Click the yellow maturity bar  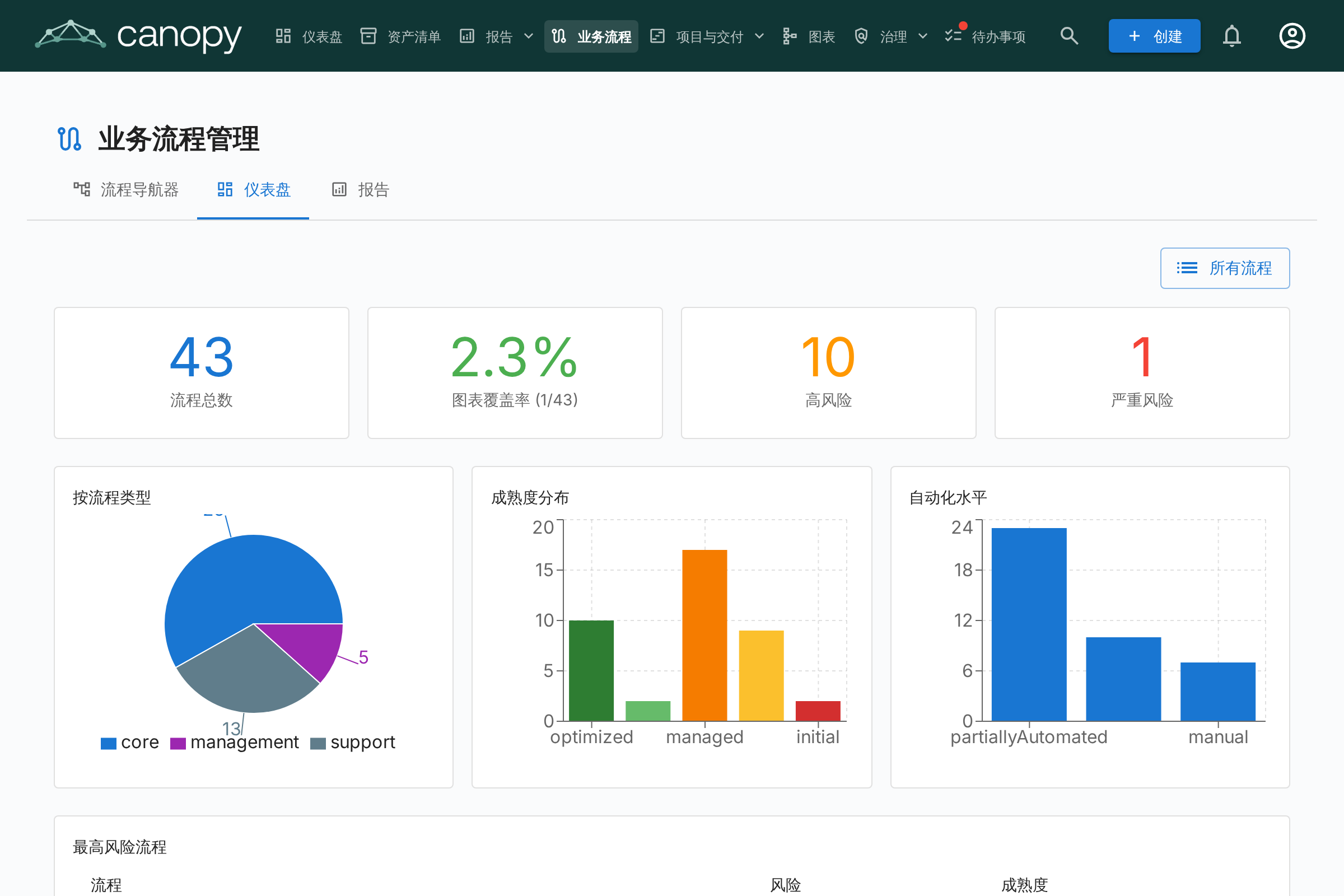click(761, 675)
